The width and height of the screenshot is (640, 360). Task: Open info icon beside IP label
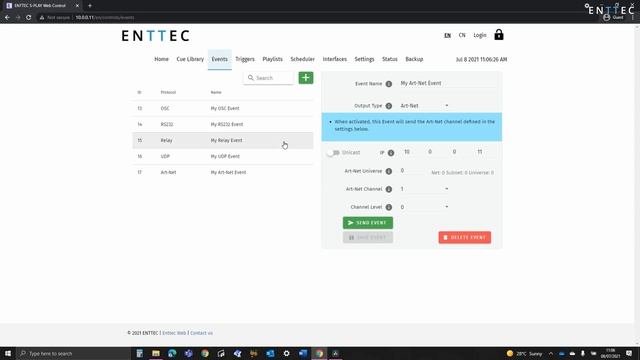[391, 153]
